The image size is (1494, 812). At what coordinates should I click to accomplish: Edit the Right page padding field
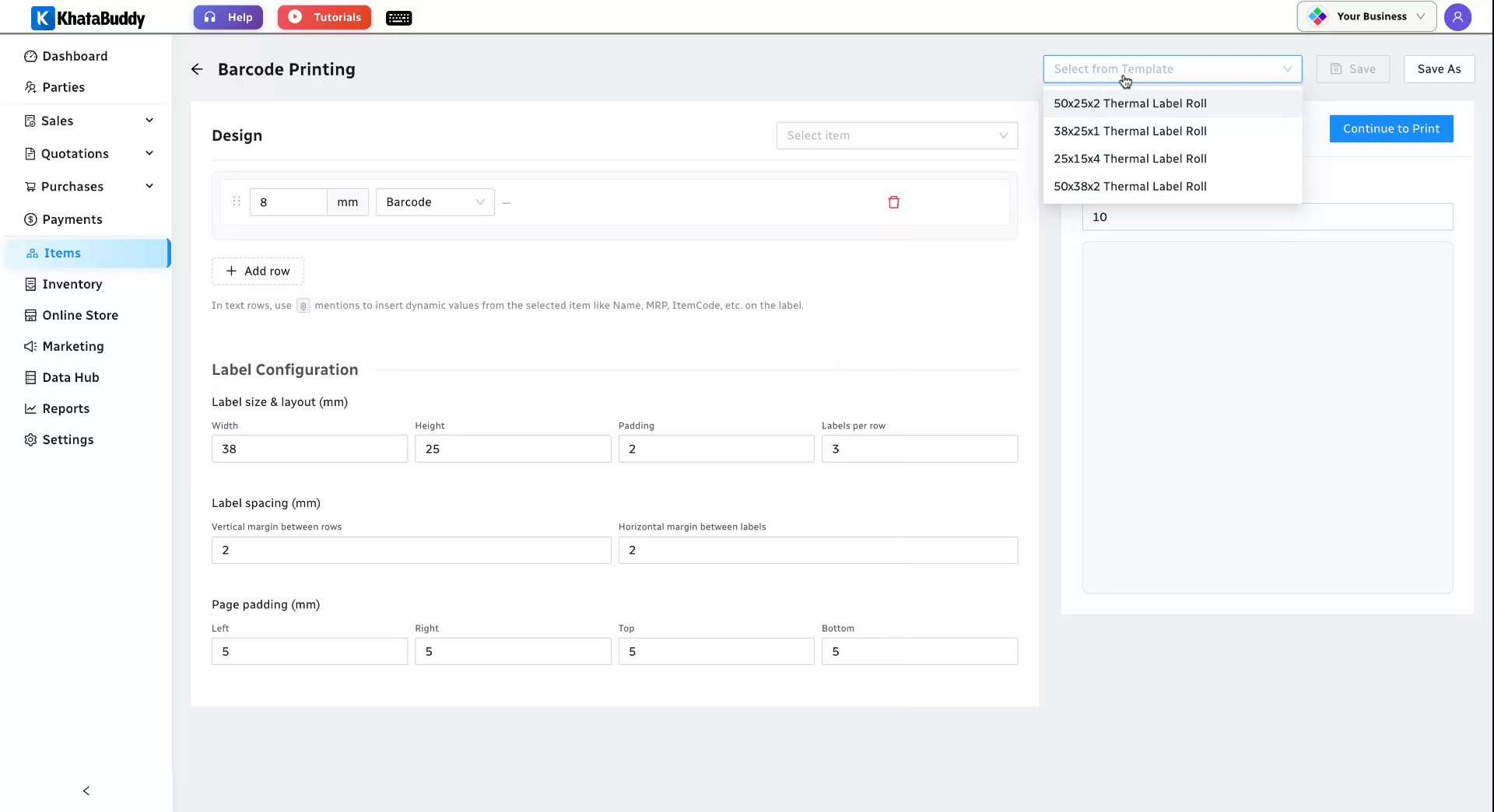513,652
